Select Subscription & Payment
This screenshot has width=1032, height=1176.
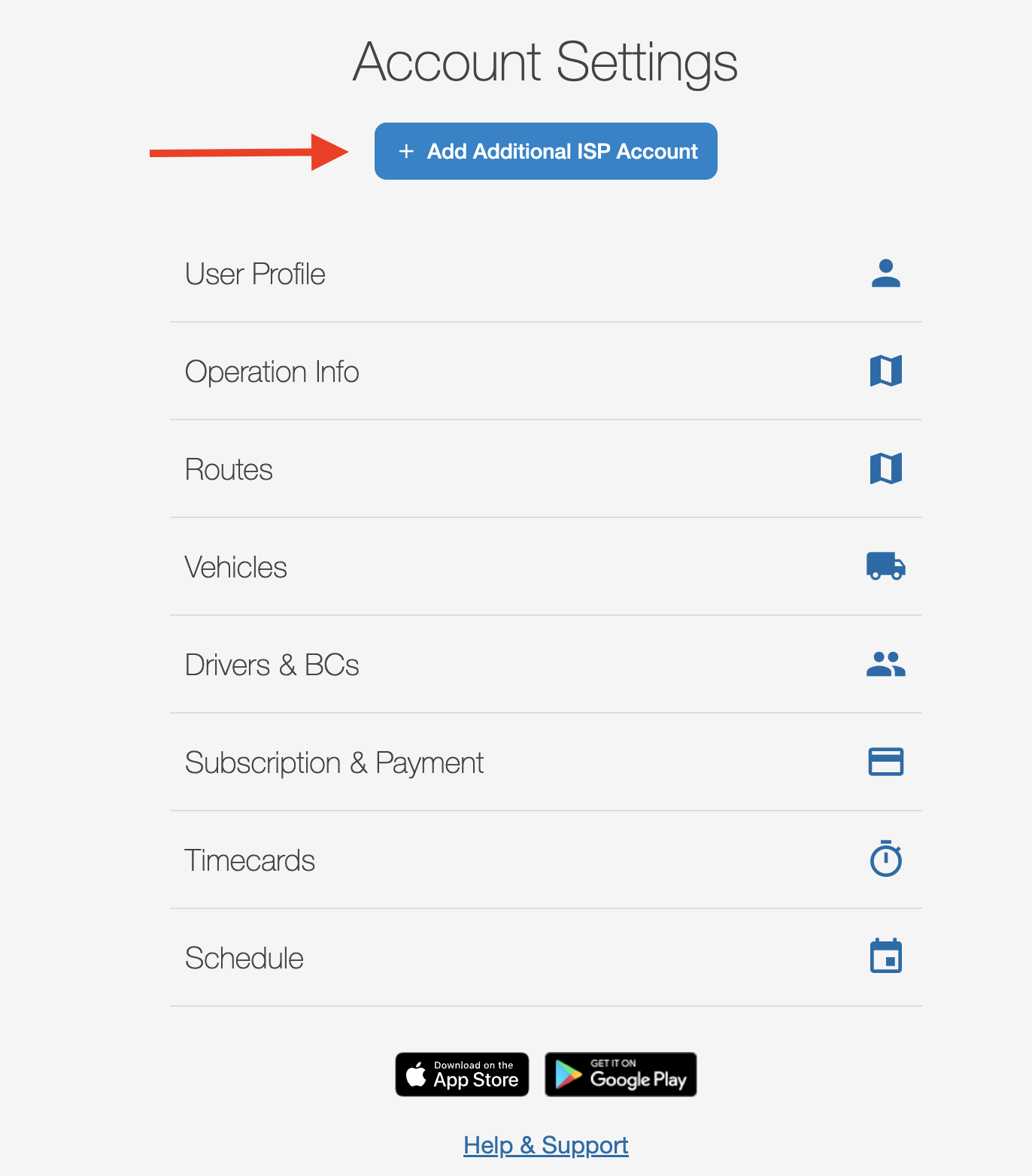334,763
